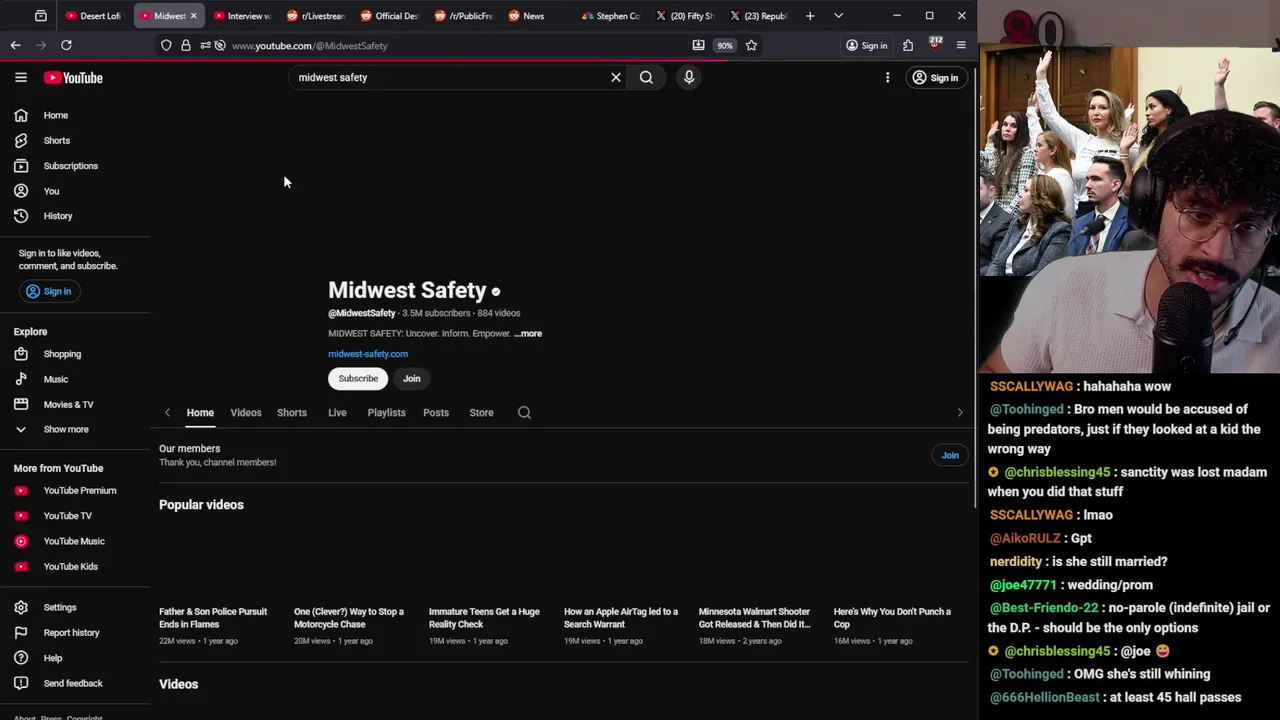Viewport: 1280px width, 720px height.
Task: Clear the search box with X
Action: tap(616, 77)
